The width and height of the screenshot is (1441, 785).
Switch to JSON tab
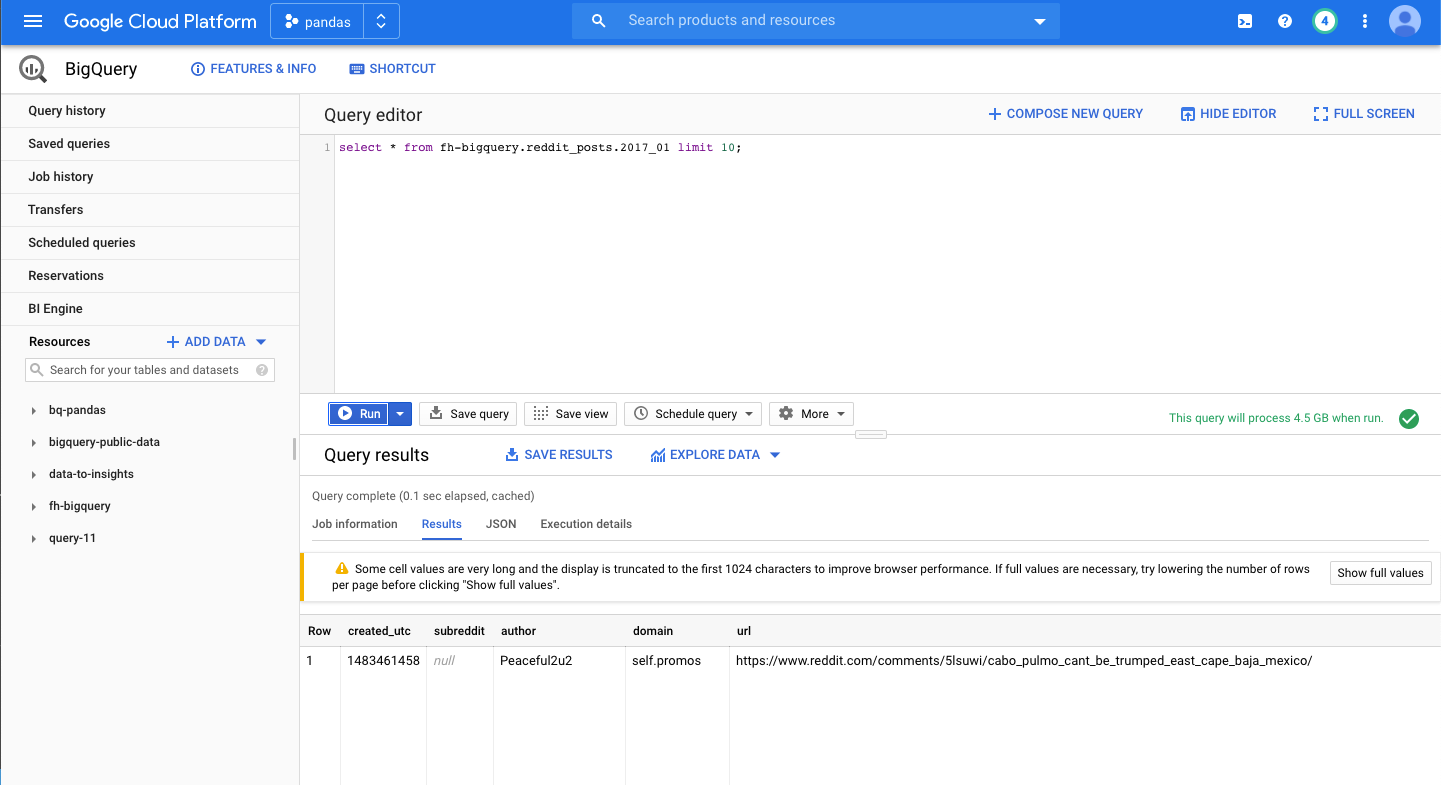pyautogui.click(x=501, y=524)
